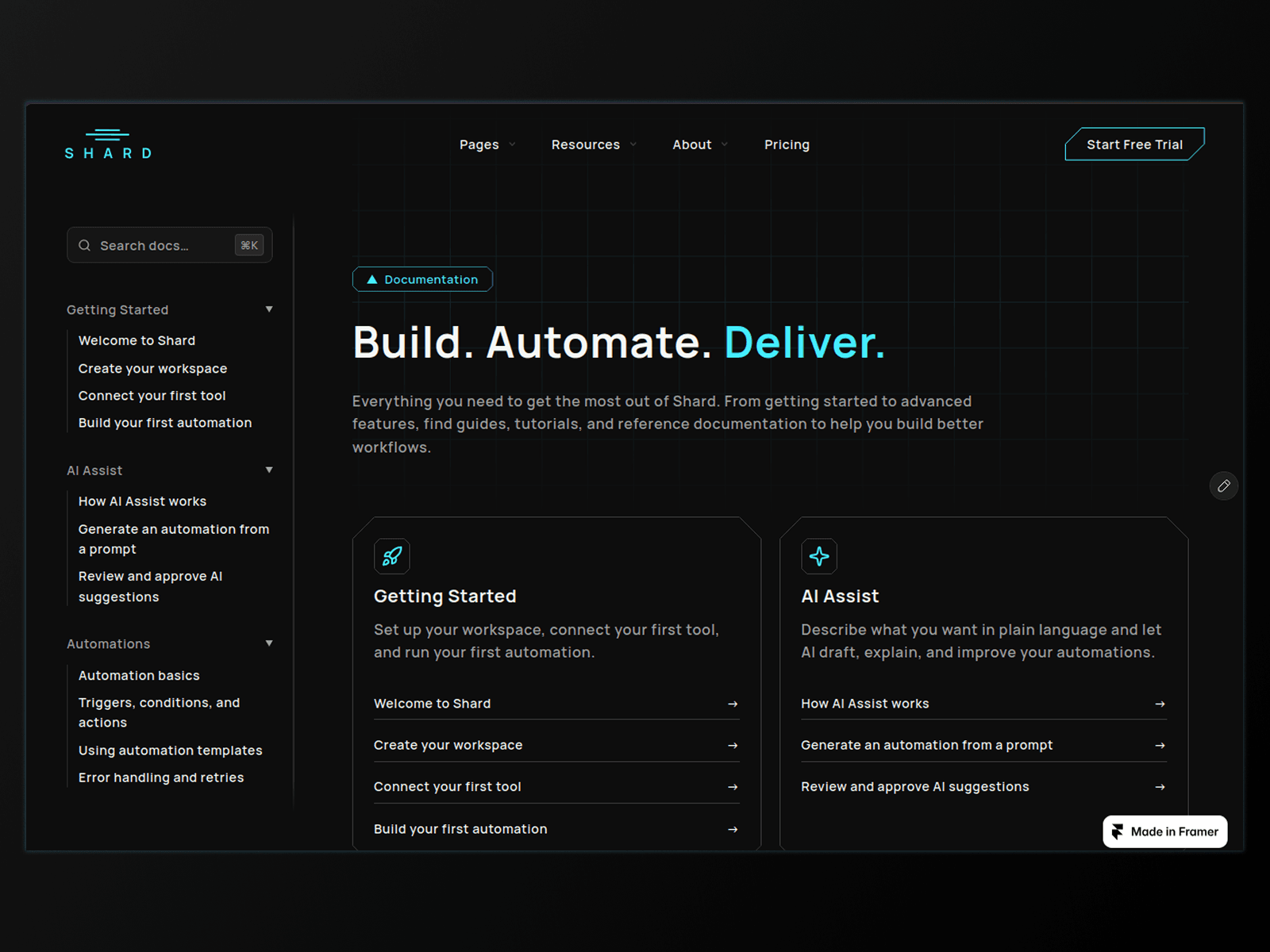Click arrow beside Generate an automation from a prompt
The image size is (1270, 952).
[1160, 746]
